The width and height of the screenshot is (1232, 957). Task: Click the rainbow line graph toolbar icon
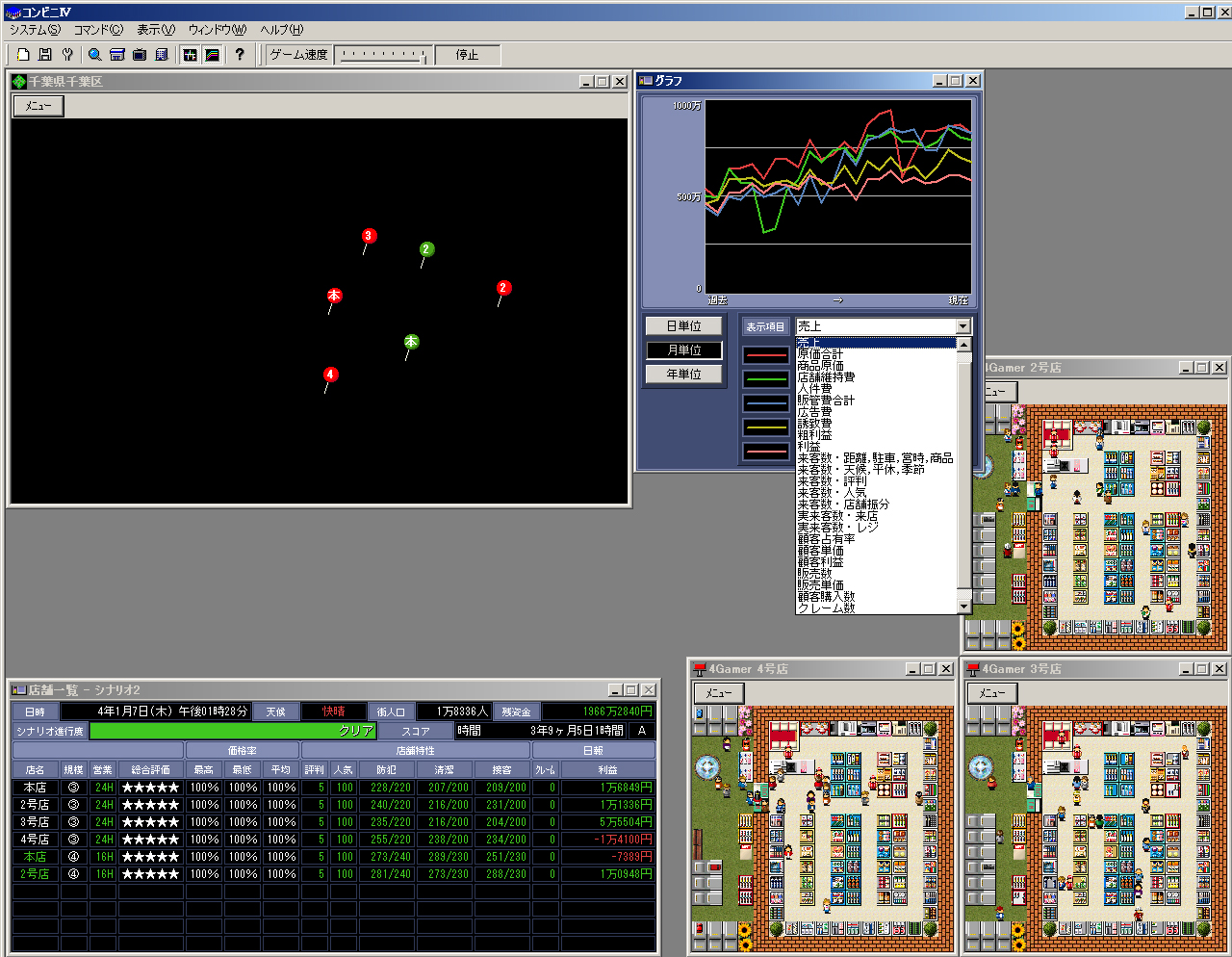[x=212, y=55]
